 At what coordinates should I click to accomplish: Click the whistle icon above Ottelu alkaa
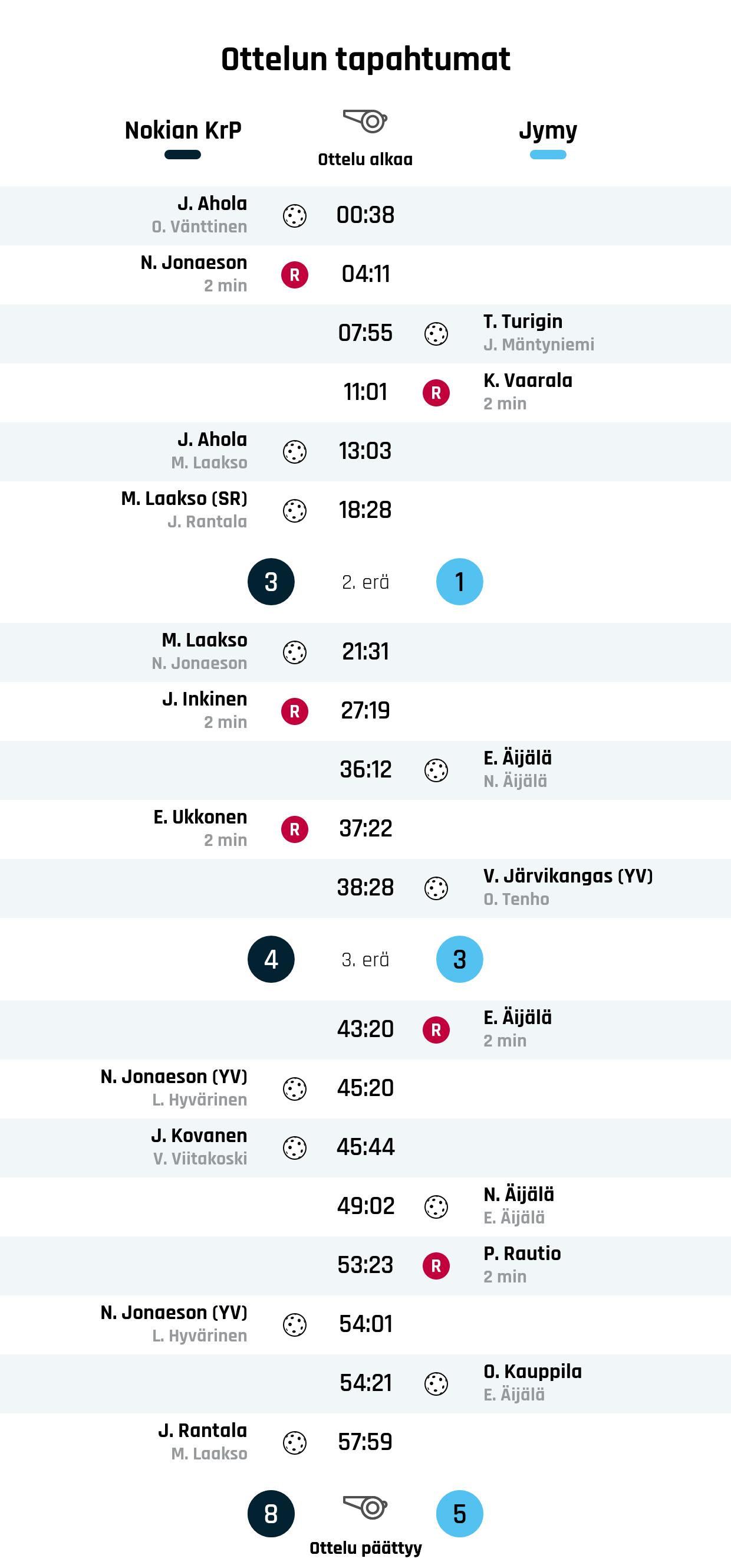(365, 121)
